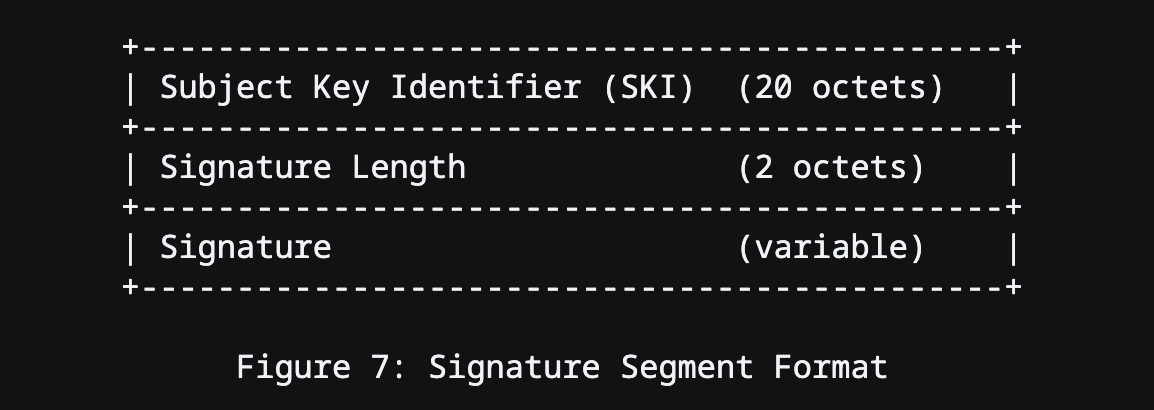Click the '(variable)' size label
The height and width of the screenshot is (410, 1154).
click(831, 247)
